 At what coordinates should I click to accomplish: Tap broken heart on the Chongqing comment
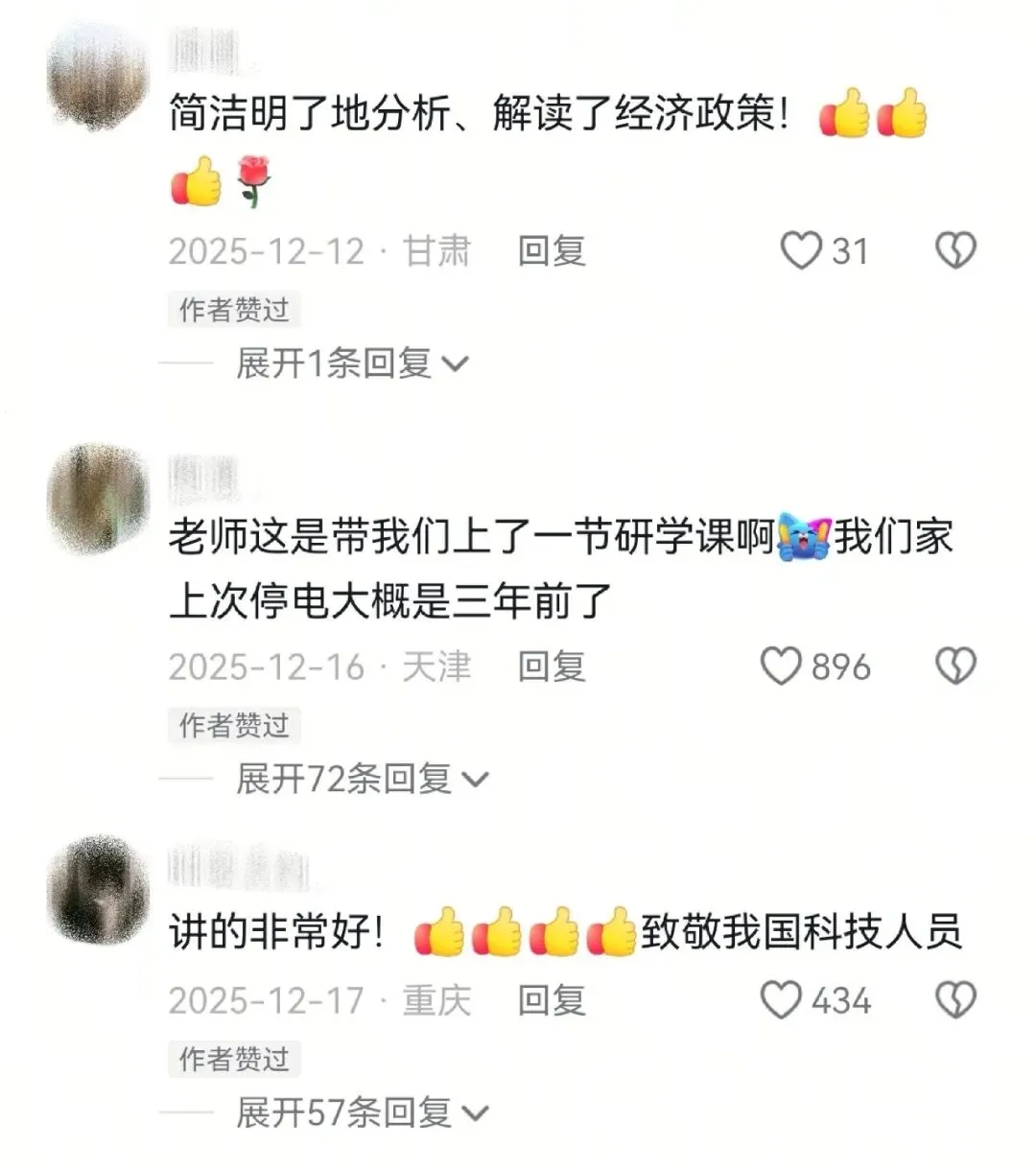(955, 1000)
